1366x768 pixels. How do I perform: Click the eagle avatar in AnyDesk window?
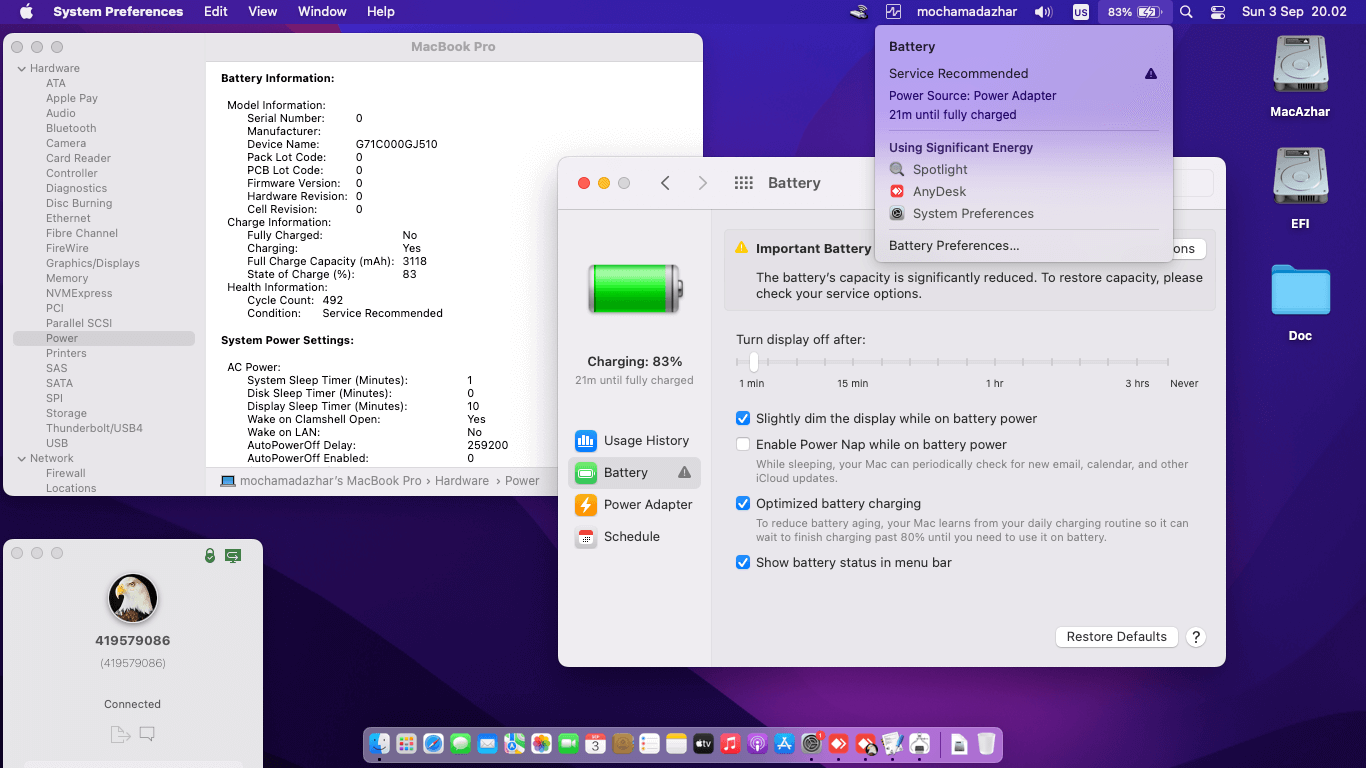click(133, 598)
